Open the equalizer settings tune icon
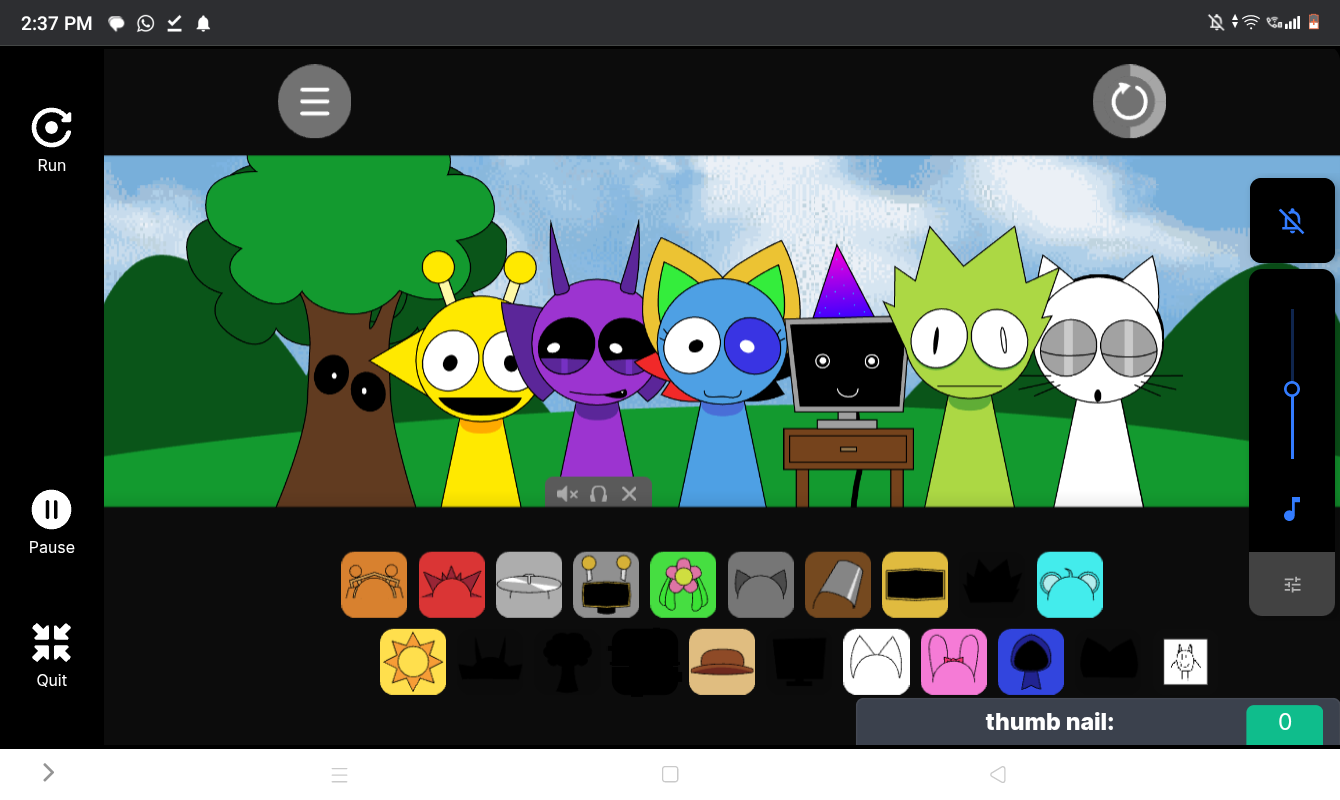 tap(1292, 584)
